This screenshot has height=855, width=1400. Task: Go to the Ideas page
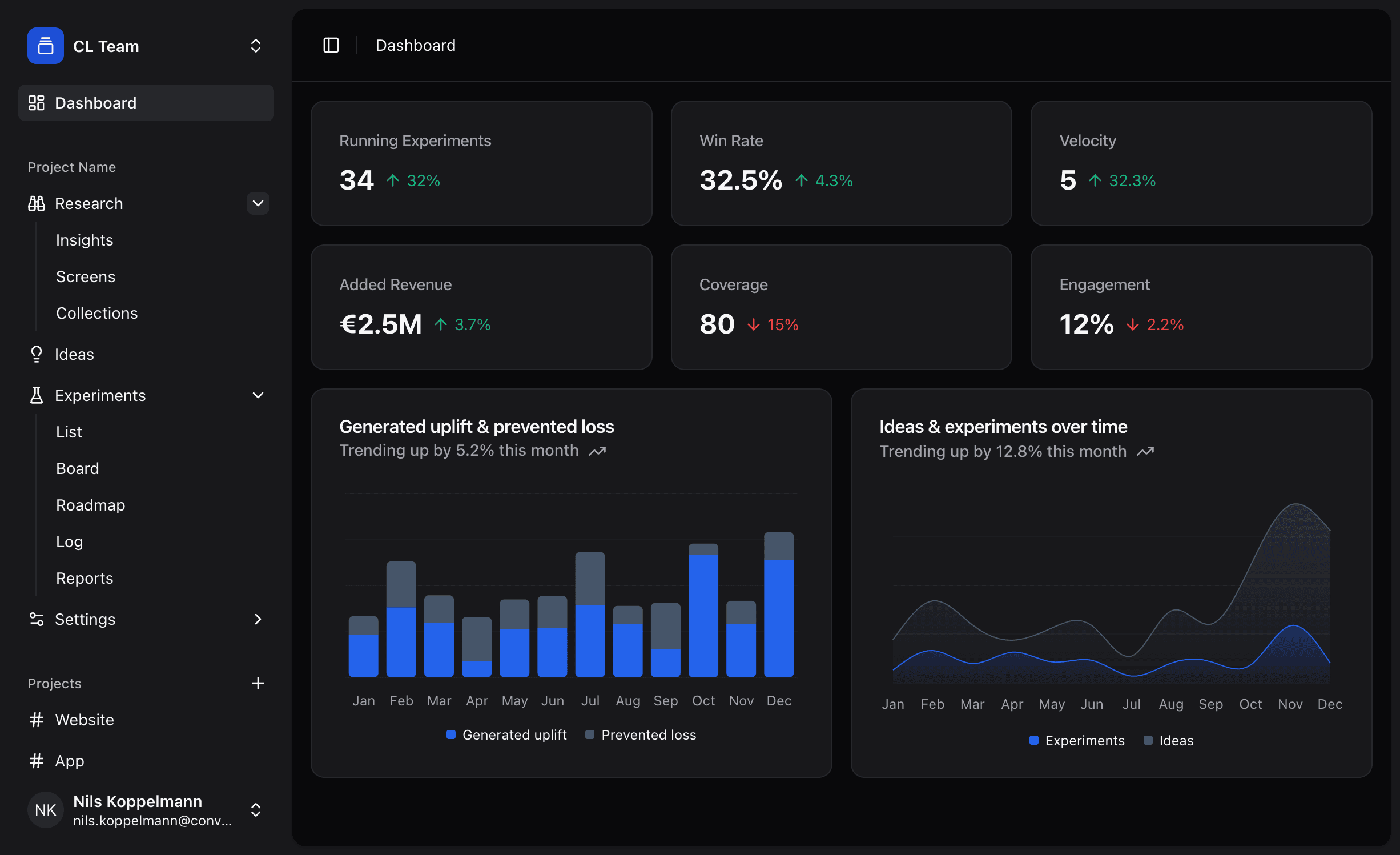coord(74,354)
